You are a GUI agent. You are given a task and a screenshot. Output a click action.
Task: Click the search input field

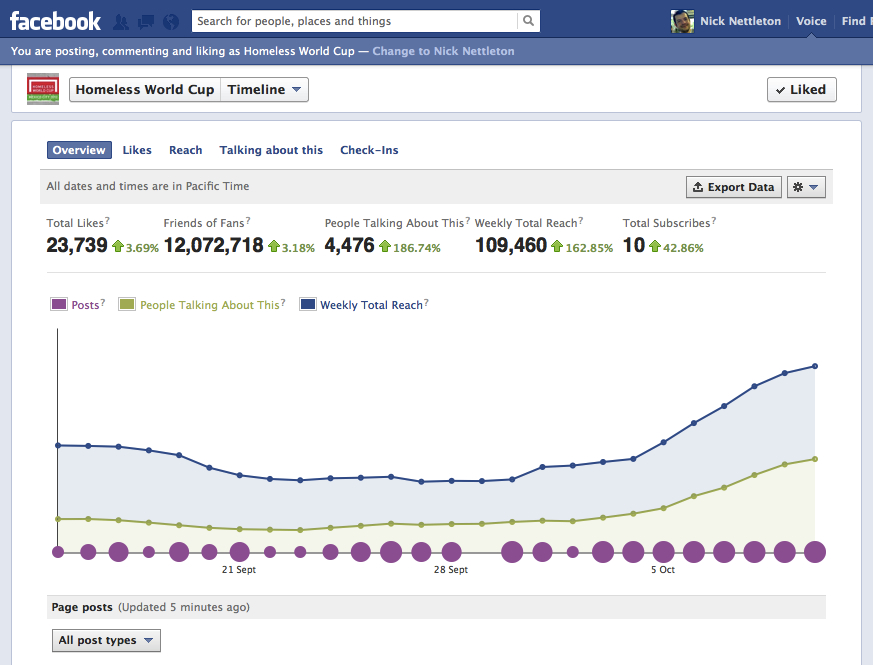[x=355, y=21]
